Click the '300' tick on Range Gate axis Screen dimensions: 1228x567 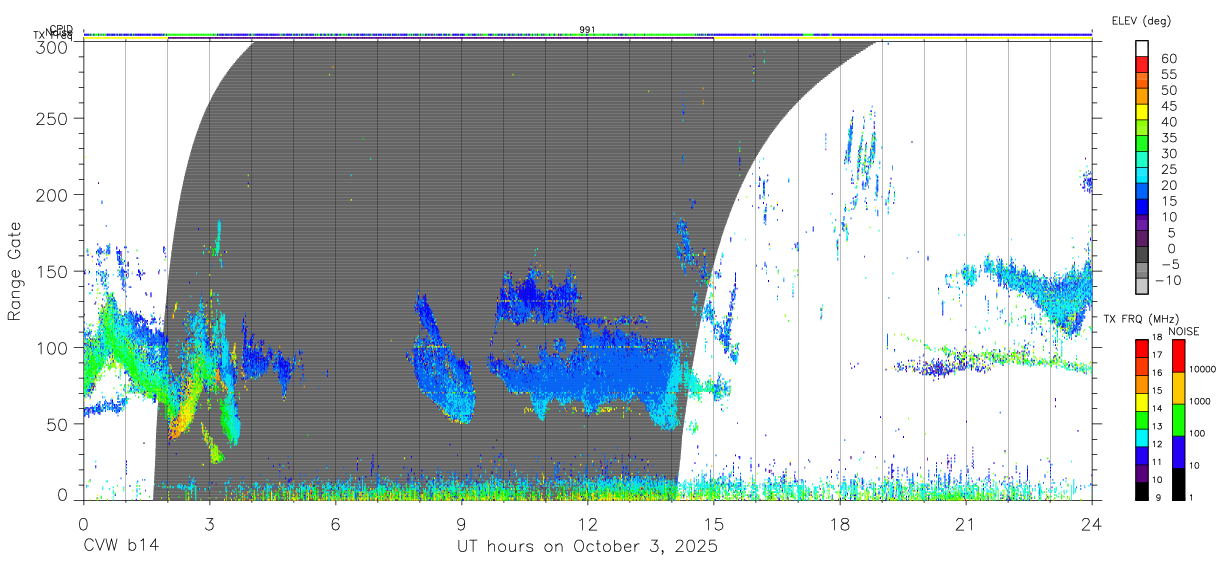[52, 46]
